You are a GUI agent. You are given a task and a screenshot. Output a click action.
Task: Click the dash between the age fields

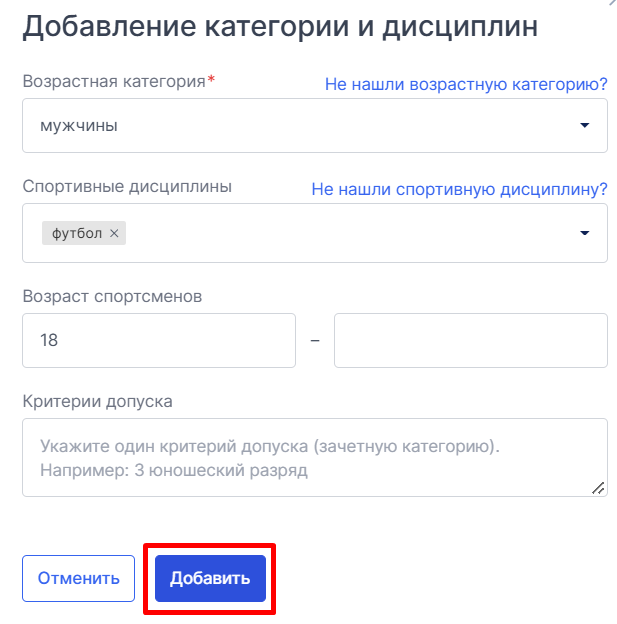point(315,341)
